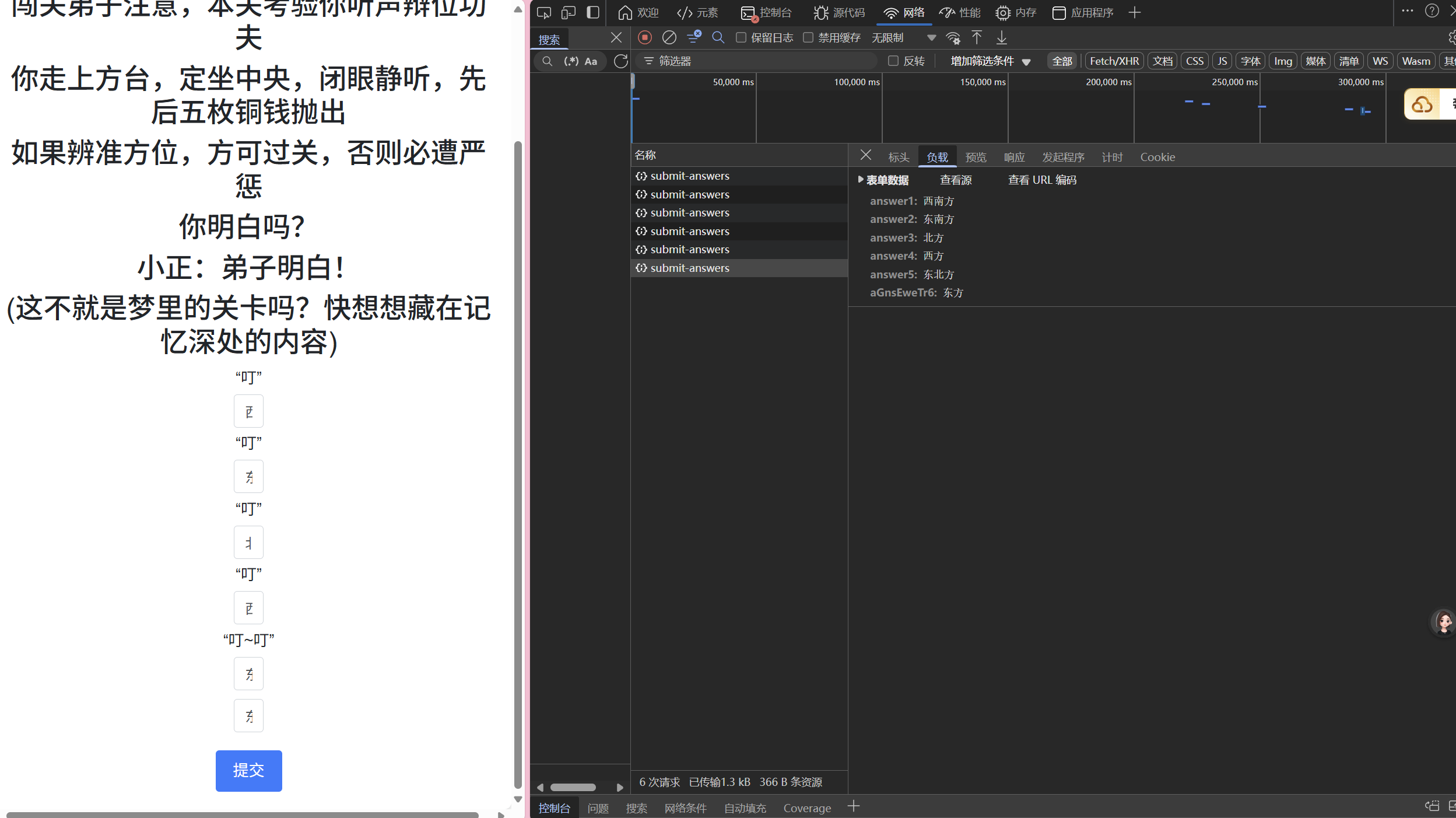The width and height of the screenshot is (1456, 818).
Task: Click the network search magnifier icon
Action: click(x=718, y=37)
